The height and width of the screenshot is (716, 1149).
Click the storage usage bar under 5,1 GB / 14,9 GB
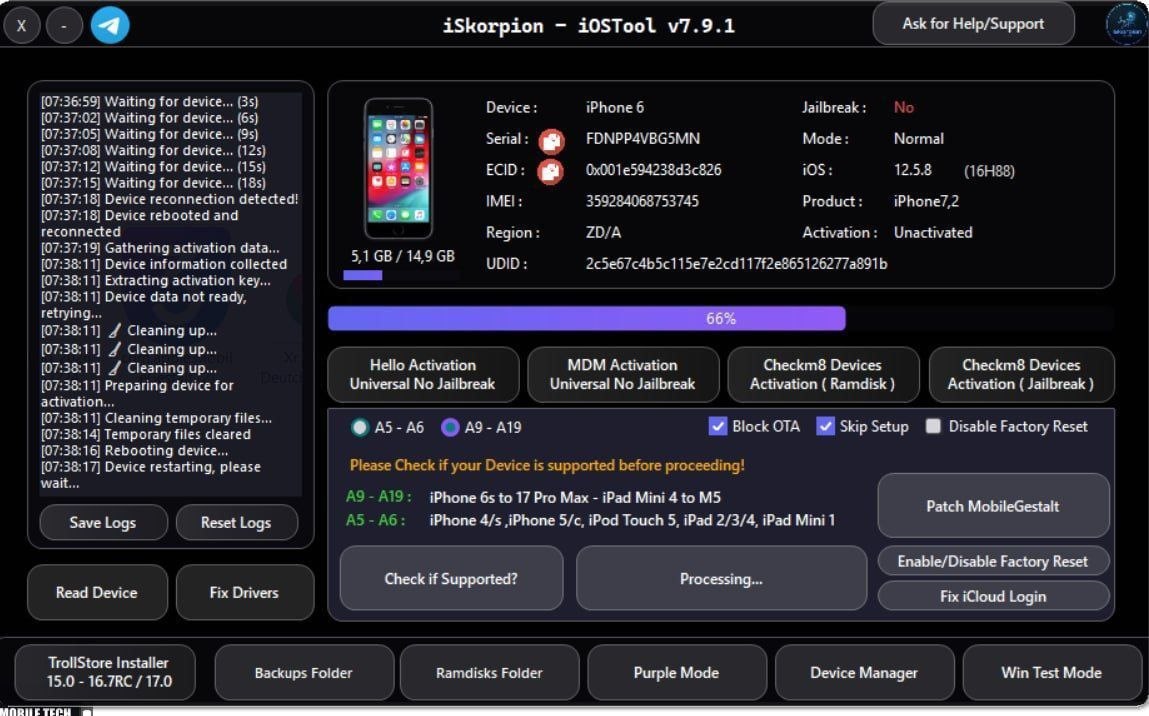(402, 276)
